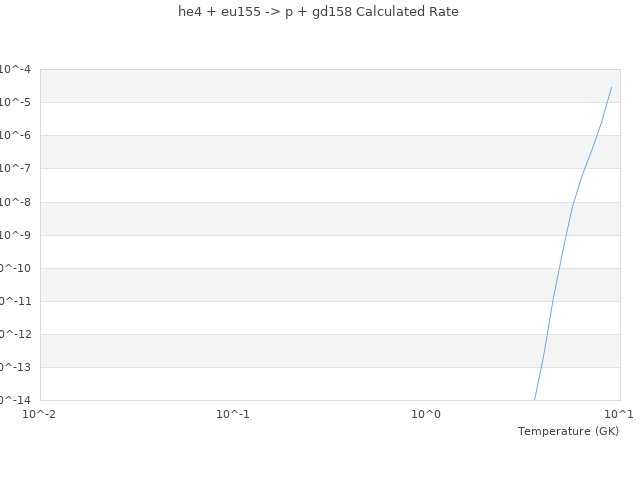Click the 10^-6 y-axis tick label
This screenshot has width=640, height=480.
click(15, 135)
